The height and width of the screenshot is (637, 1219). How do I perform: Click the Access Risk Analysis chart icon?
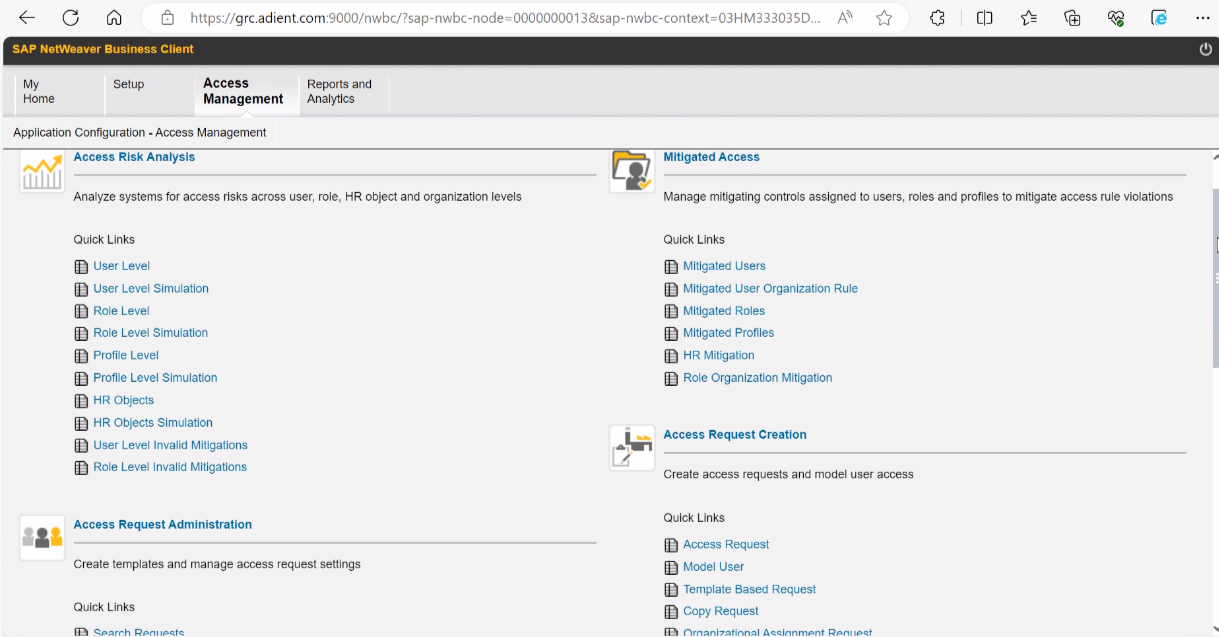point(42,171)
